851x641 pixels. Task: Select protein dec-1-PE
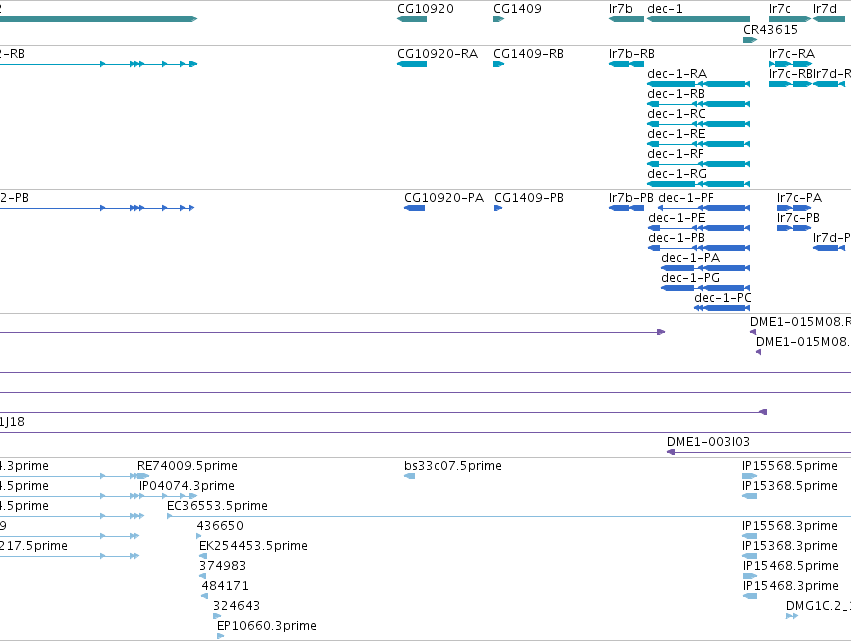coord(699,228)
